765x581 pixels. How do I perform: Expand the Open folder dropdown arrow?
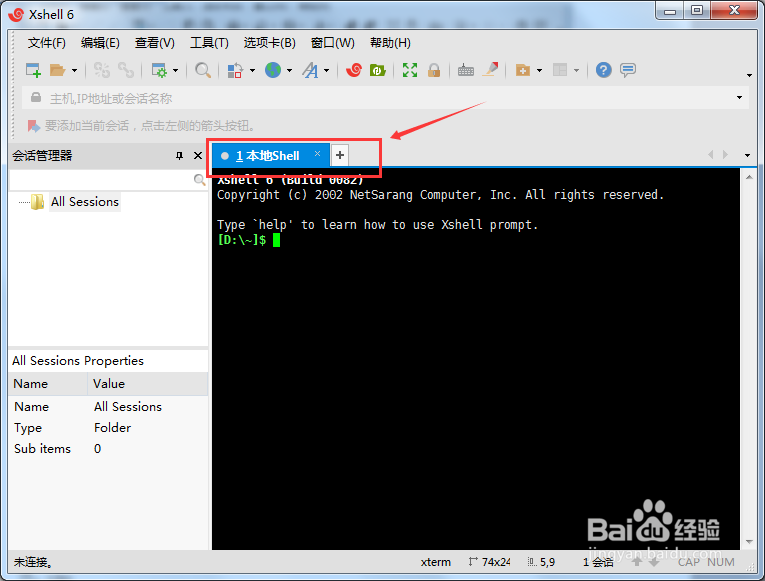click(x=74, y=71)
